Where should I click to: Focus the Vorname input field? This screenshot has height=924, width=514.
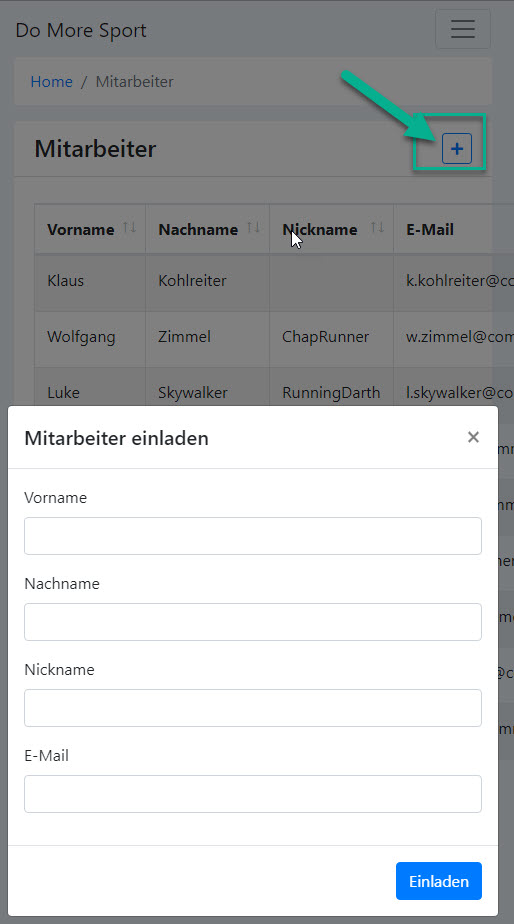pyautogui.click(x=253, y=536)
